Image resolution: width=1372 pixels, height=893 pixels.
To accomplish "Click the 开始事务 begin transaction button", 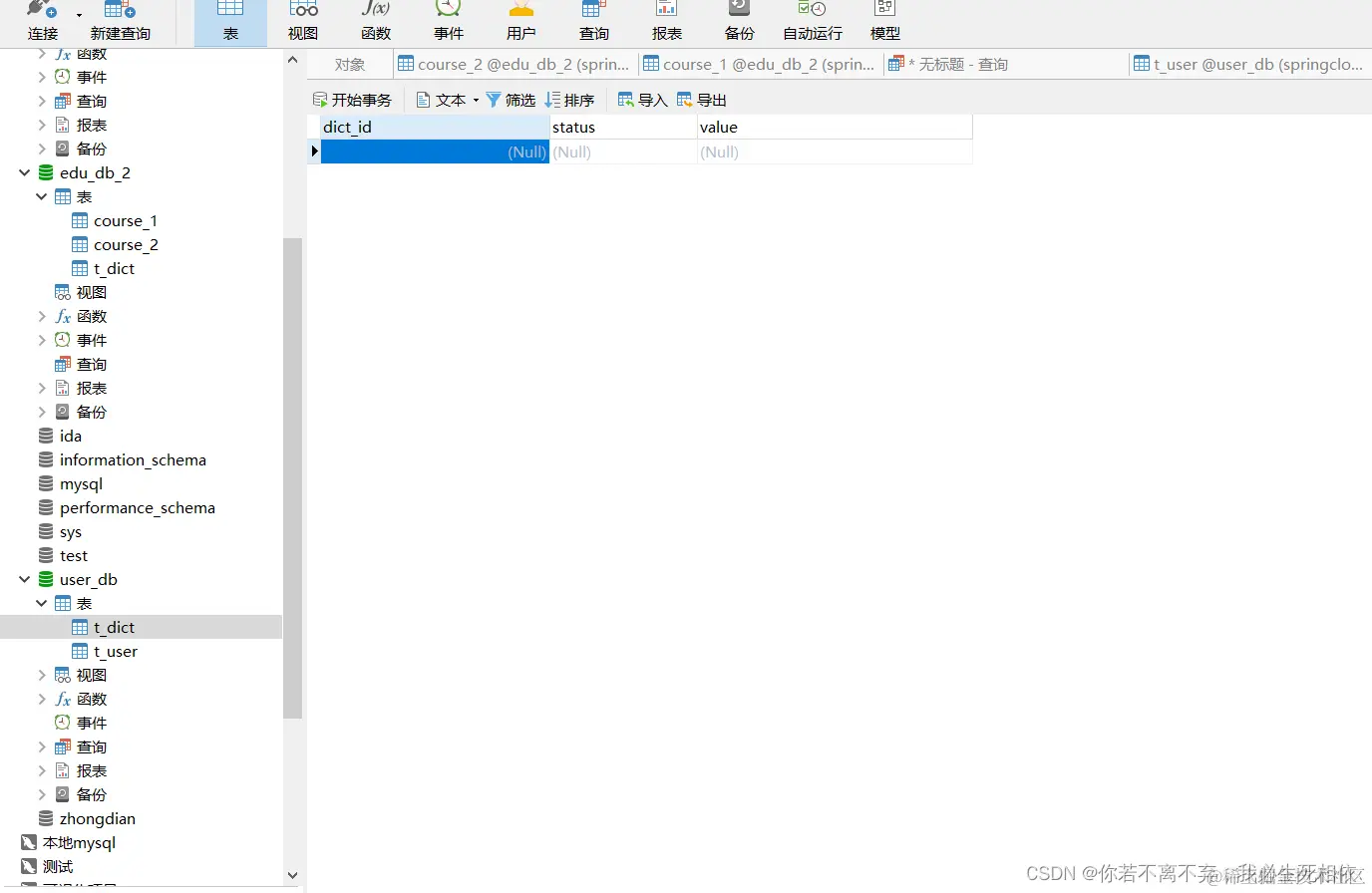I will coord(352,100).
